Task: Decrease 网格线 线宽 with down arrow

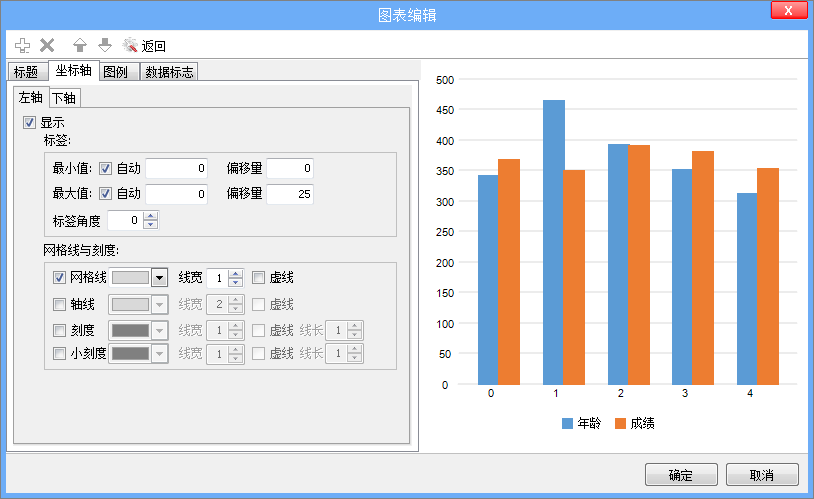Action: coord(236,282)
